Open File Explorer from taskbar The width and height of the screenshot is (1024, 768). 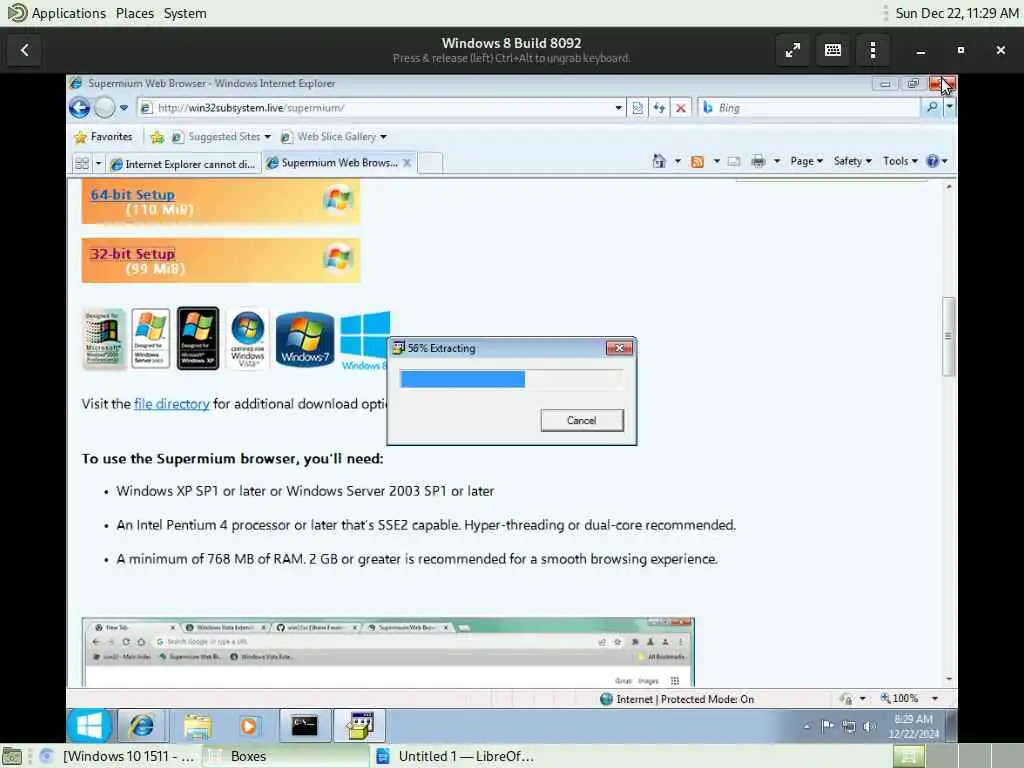click(197, 726)
